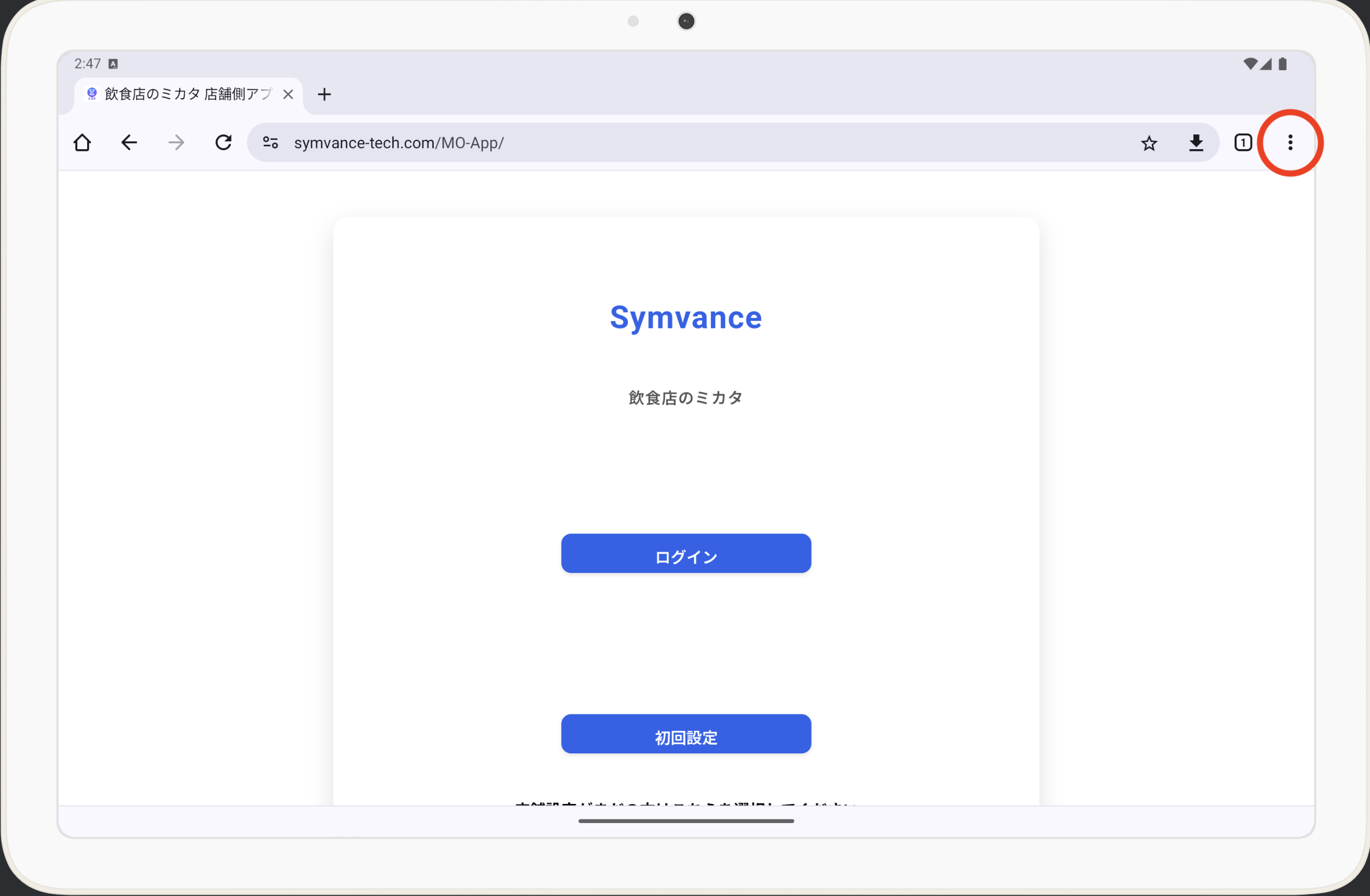
Task: Open site info icon beside the URL
Action: coord(270,142)
